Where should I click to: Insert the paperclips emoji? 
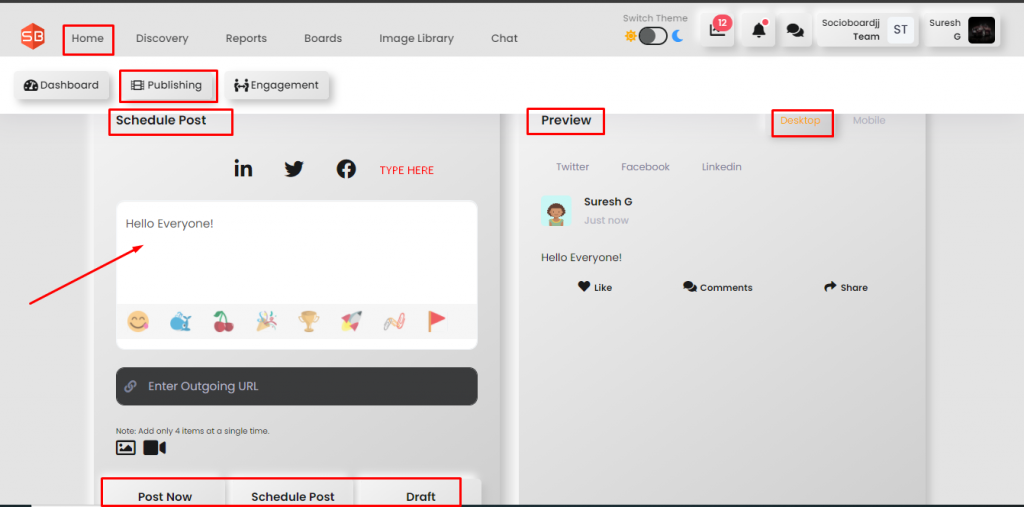pos(394,321)
